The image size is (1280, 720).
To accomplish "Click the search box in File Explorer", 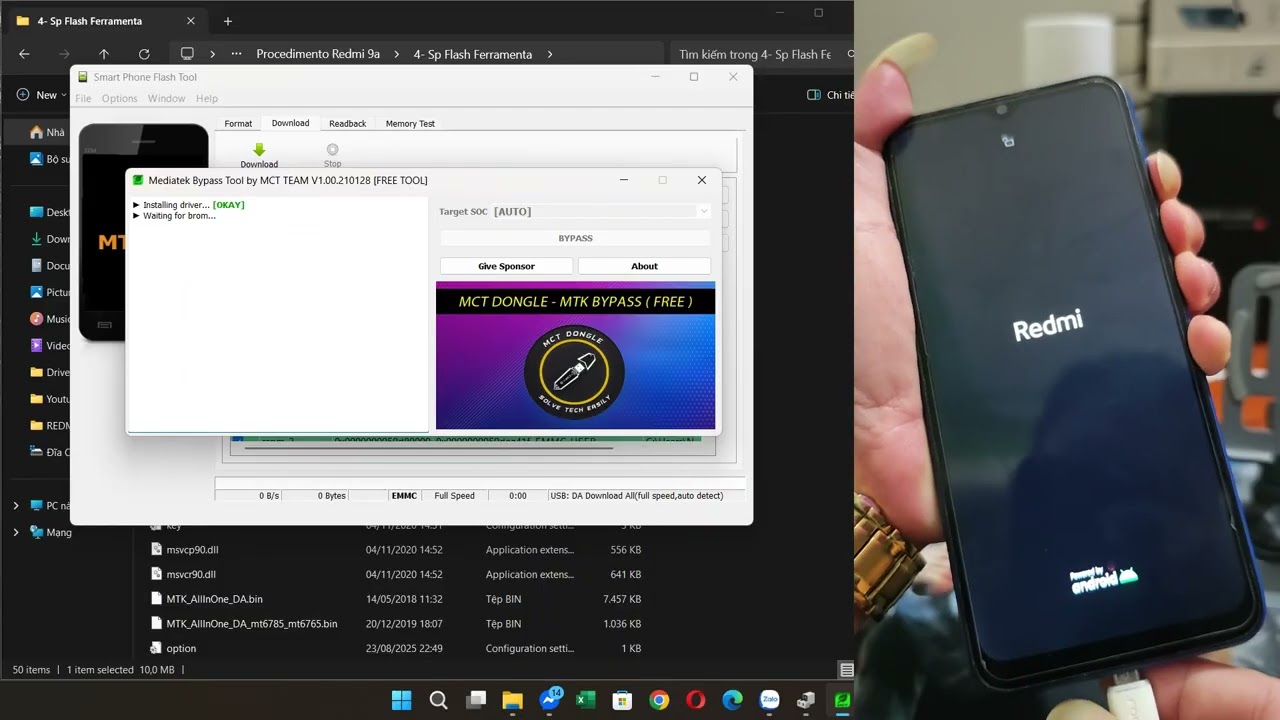I will pos(760,54).
